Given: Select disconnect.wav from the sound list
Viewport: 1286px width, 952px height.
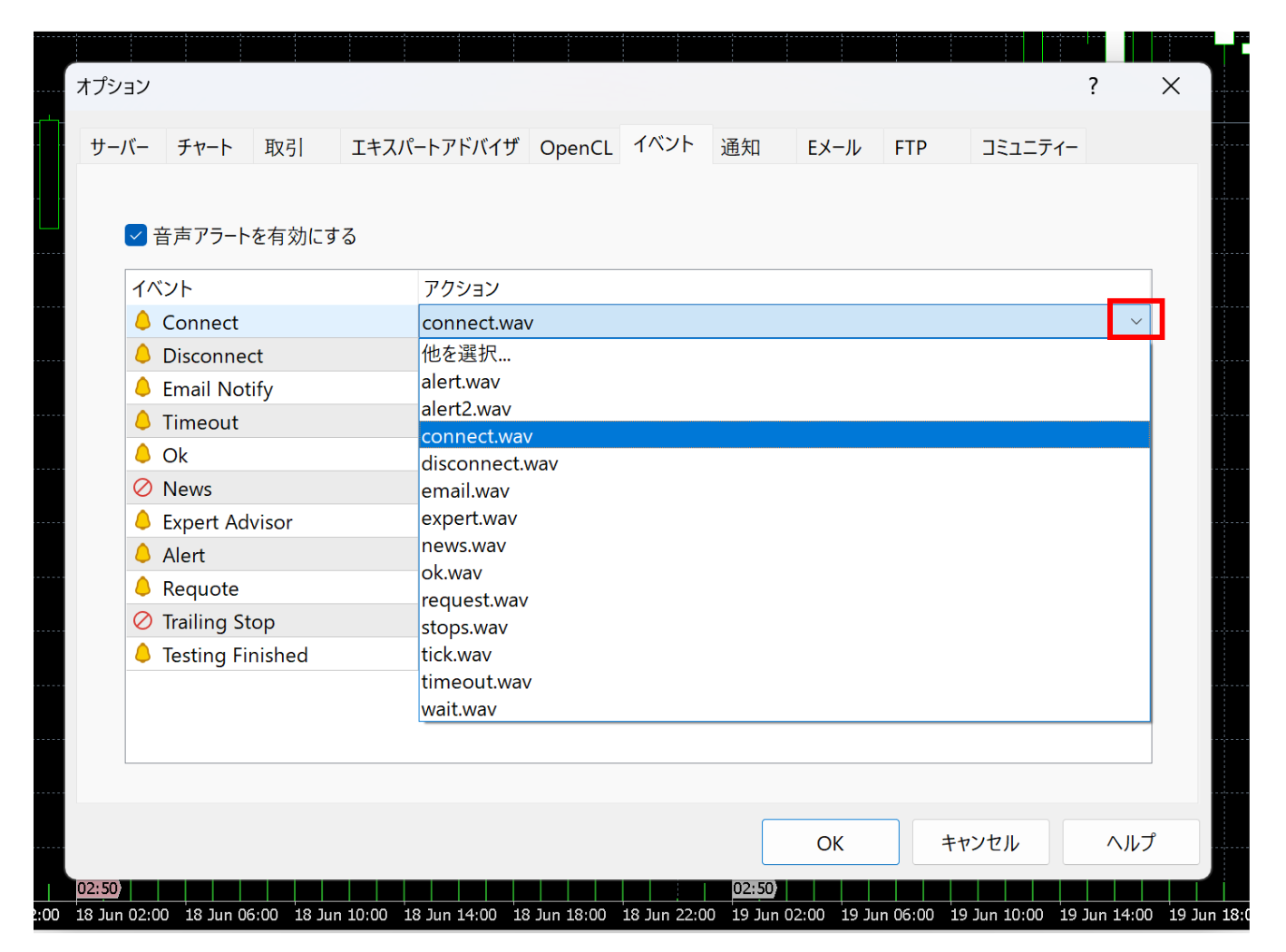Looking at the screenshot, I should [x=490, y=463].
